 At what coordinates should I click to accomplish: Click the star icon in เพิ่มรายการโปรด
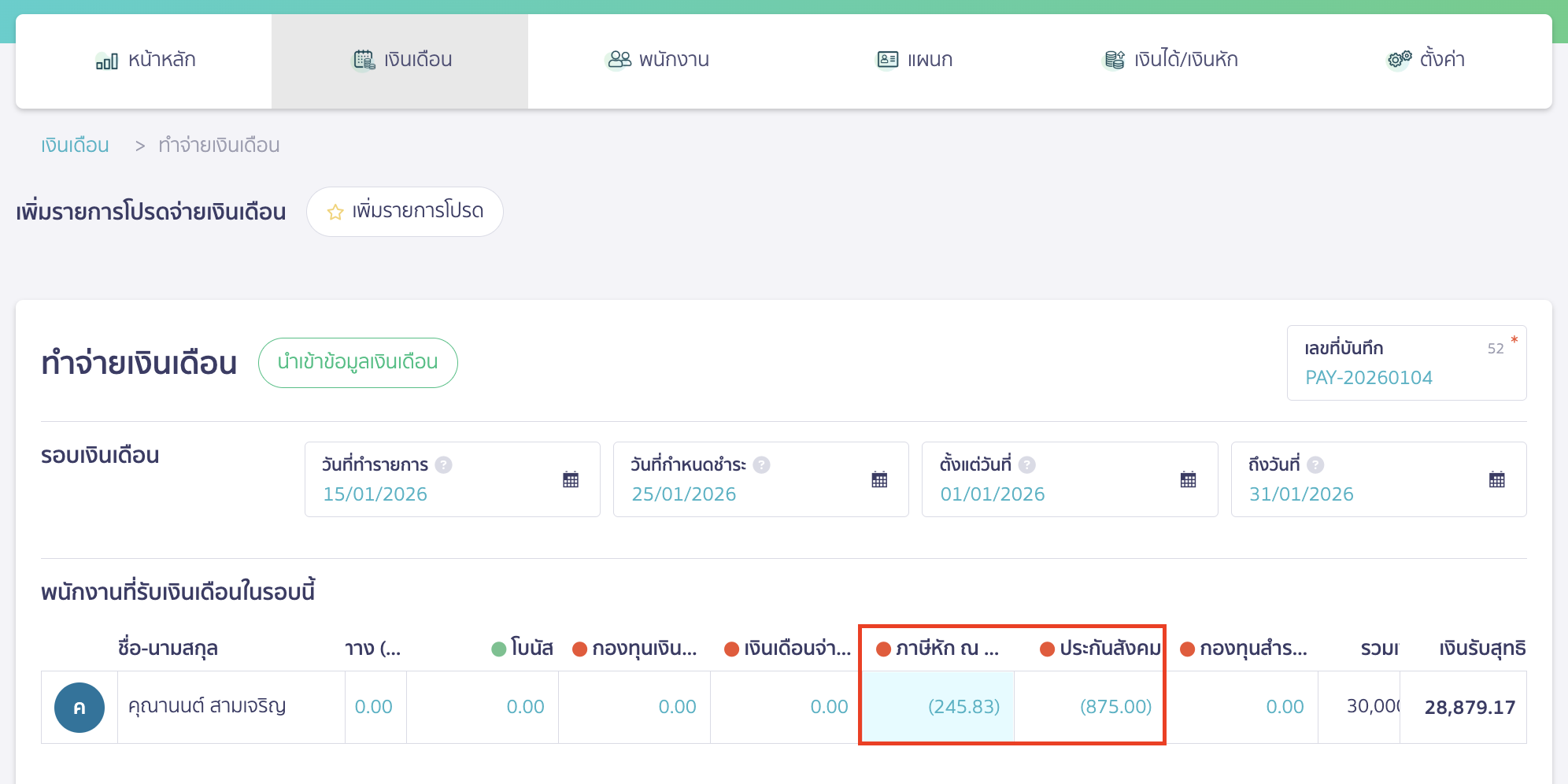(335, 211)
